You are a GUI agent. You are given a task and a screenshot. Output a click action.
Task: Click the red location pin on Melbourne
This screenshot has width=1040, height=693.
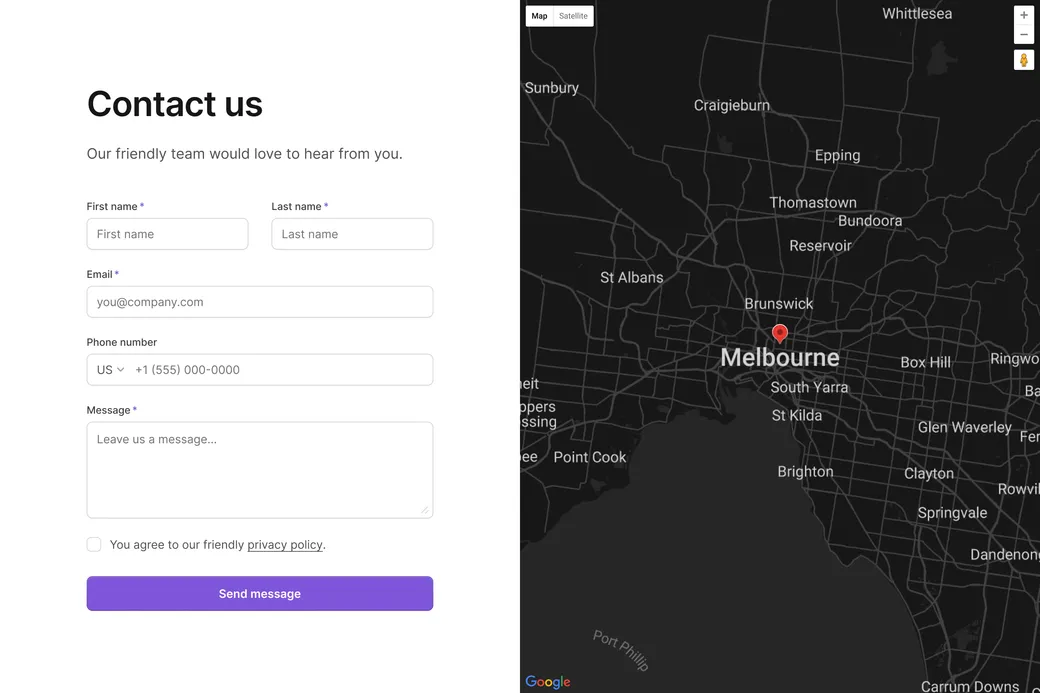tap(780, 333)
